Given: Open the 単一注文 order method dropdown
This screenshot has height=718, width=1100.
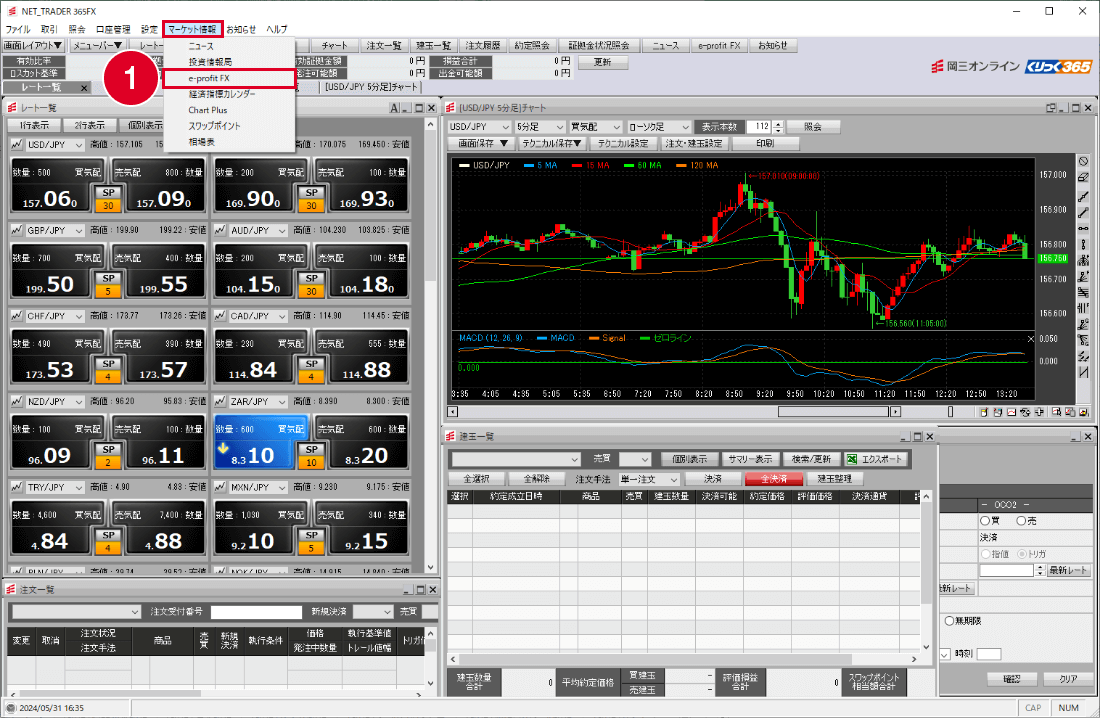Looking at the screenshot, I should [649, 479].
